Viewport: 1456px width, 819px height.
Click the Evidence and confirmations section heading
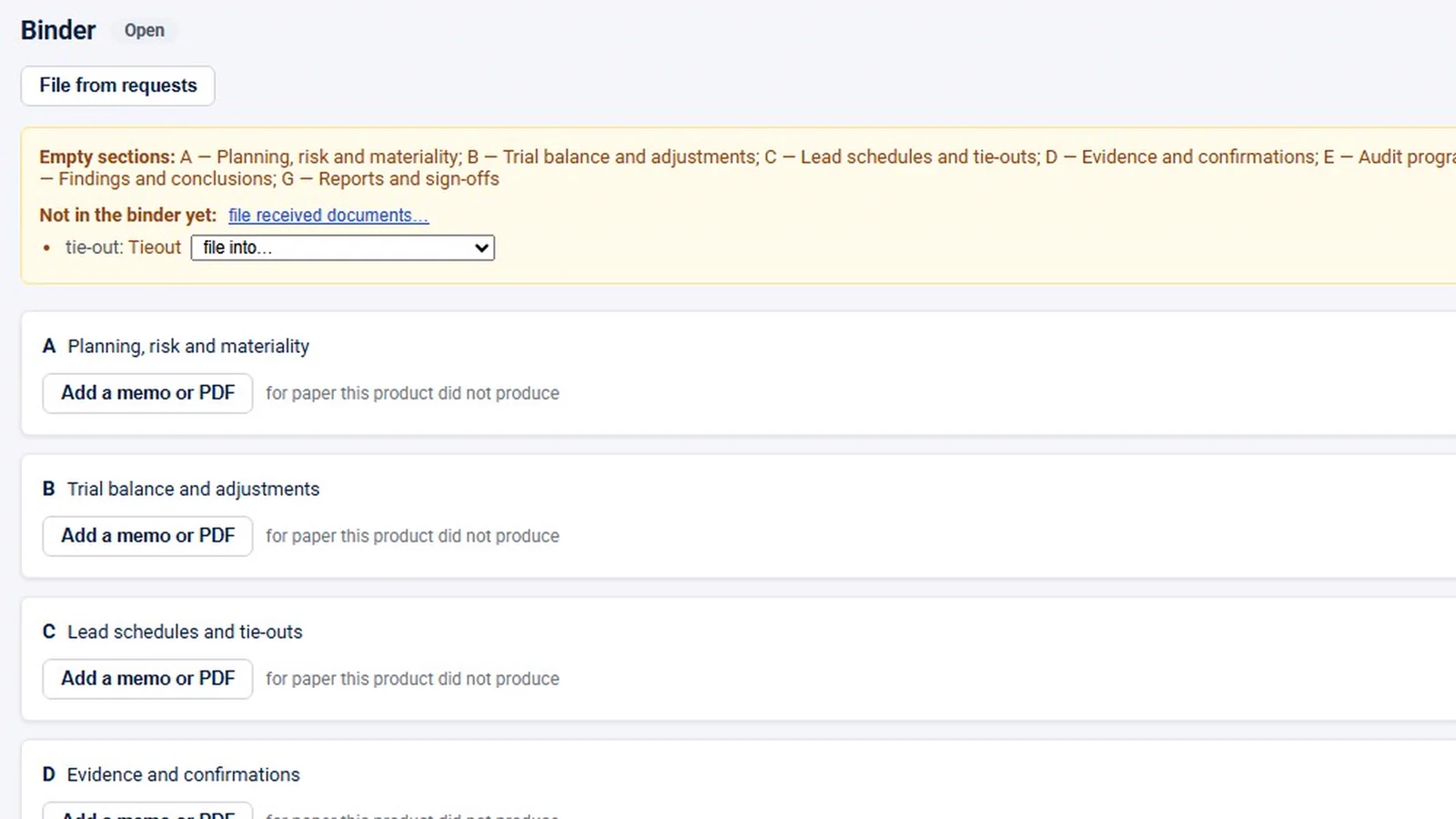pos(183,774)
